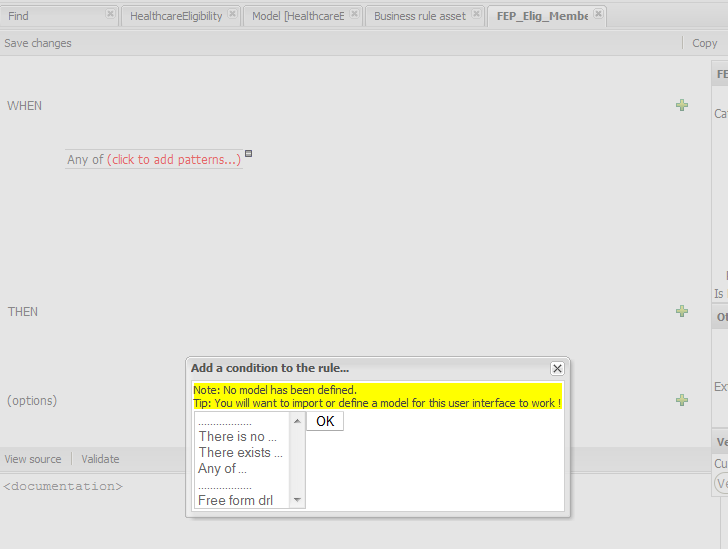Click the Validate link
This screenshot has width=728, height=549.
[x=100, y=459]
